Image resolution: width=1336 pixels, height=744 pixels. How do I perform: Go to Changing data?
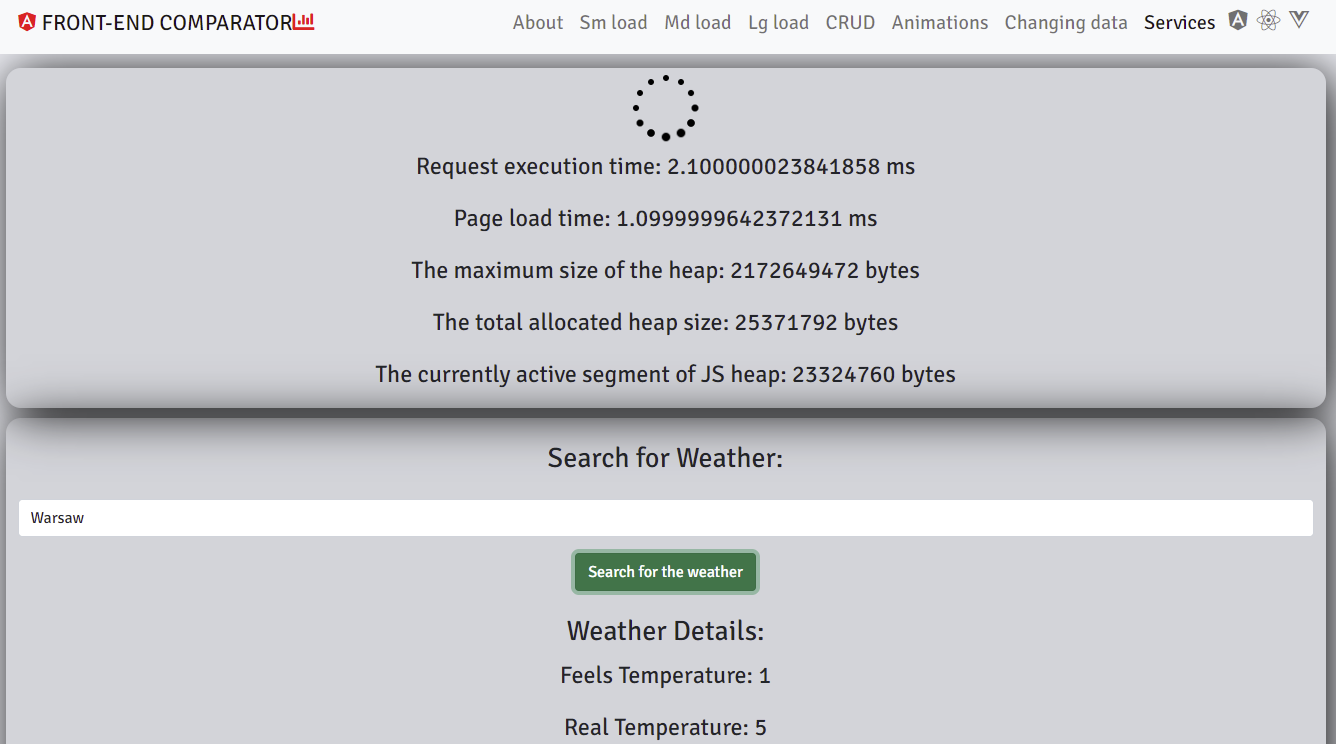[1066, 22]
